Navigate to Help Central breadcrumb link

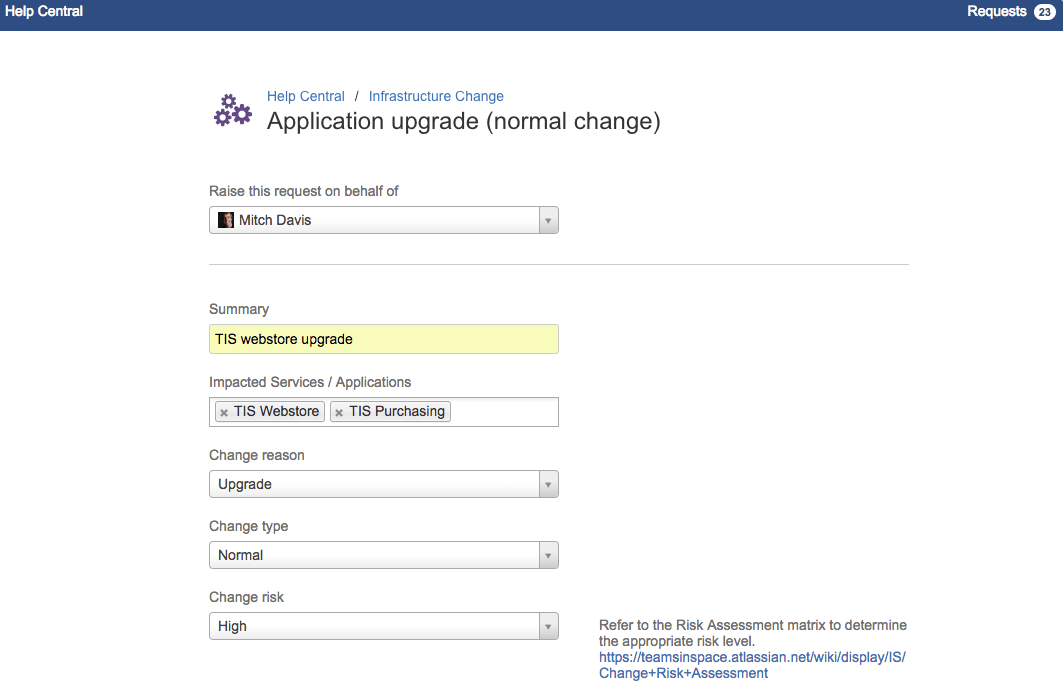[305, 96]
